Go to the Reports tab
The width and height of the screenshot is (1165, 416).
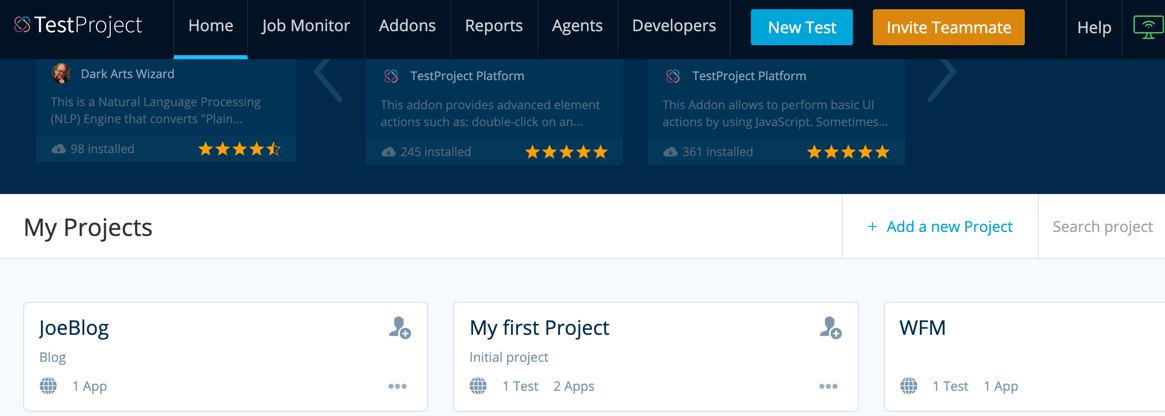coord(494,27)
